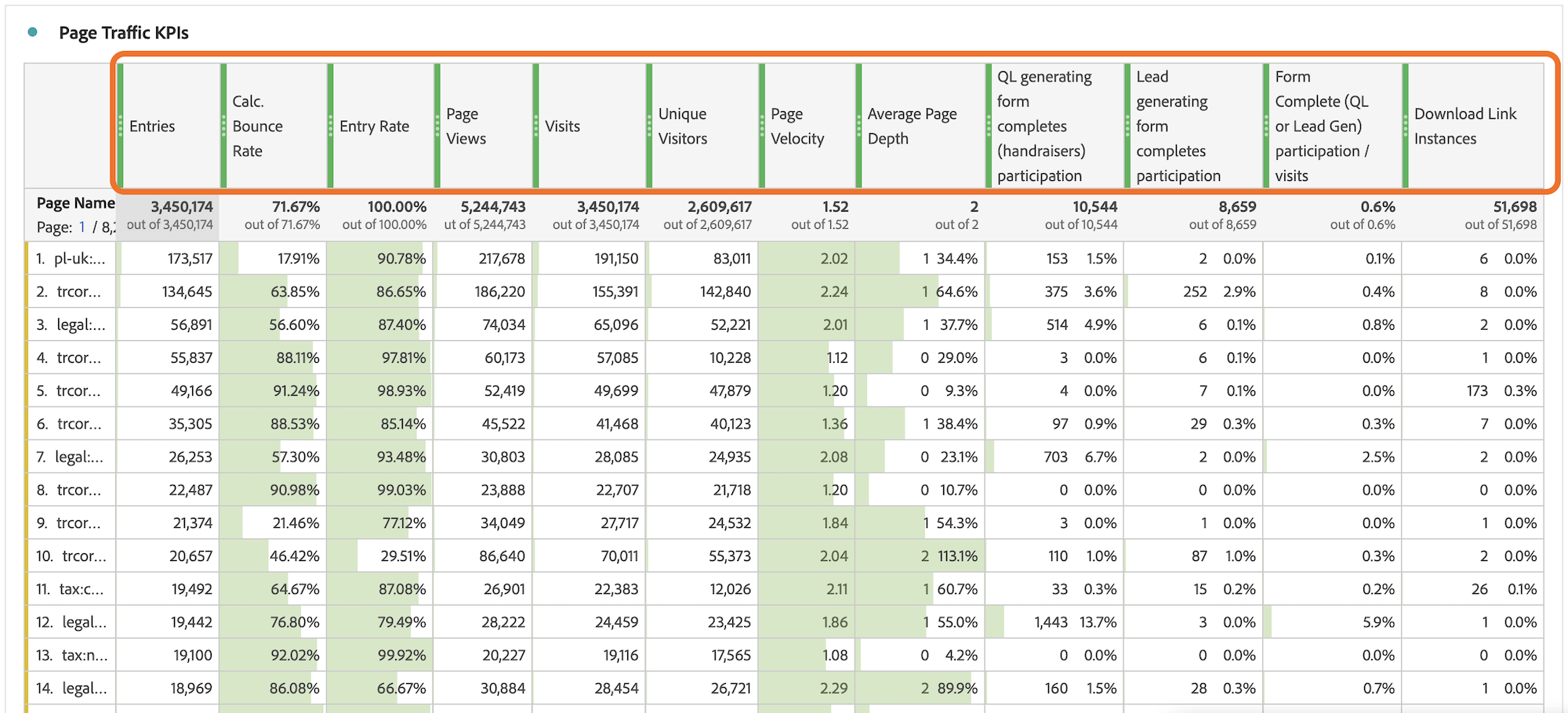Viewport: 1568px width, 713px height.
Task: Select the Average Page Depth column header
Action: pos(912,126)
